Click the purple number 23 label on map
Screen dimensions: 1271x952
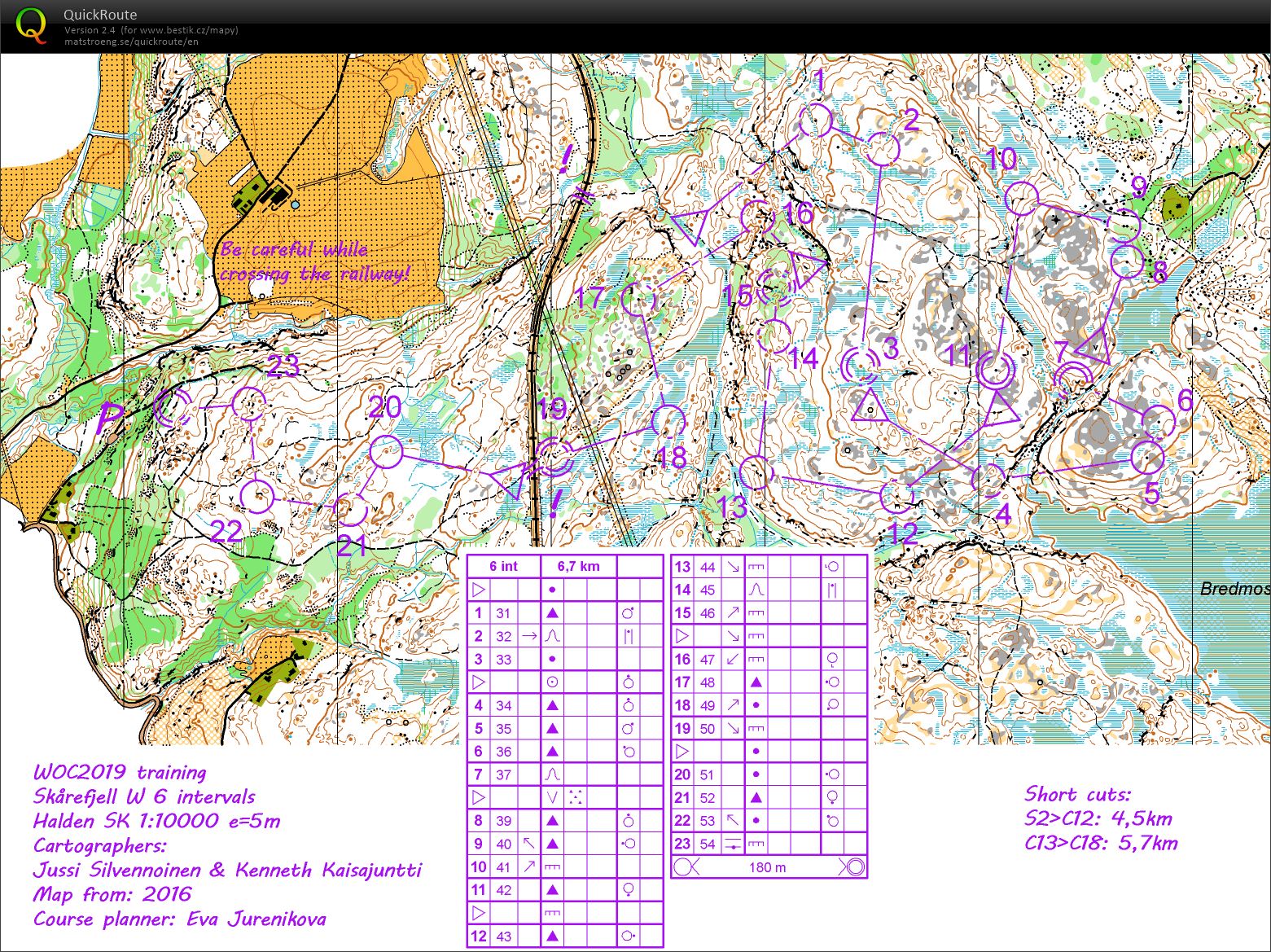283,366
